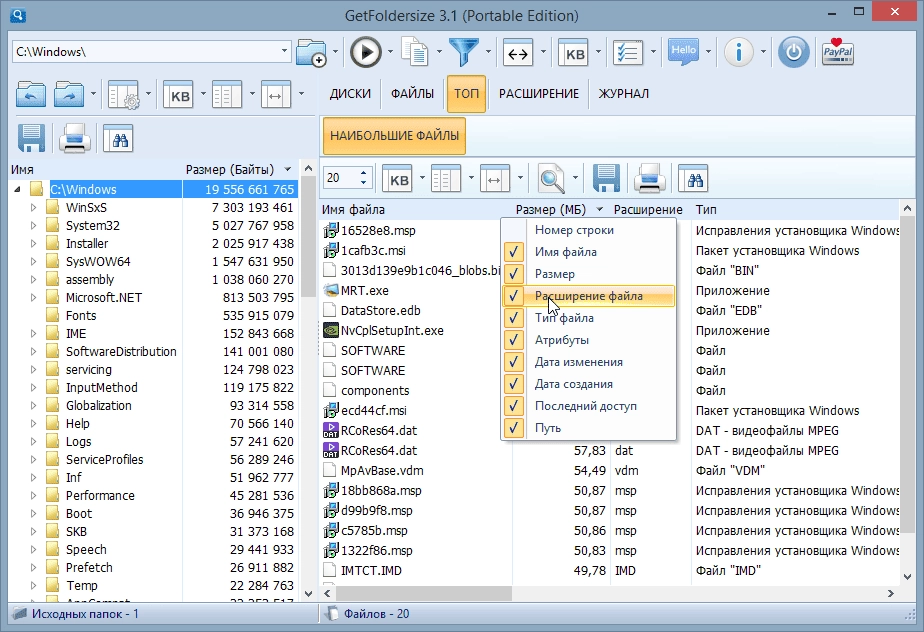924x632 pixels.
Task: Click the НАИБОЛЬШИЕ ФАЙЛЫ button
Action: pos(394,136)
